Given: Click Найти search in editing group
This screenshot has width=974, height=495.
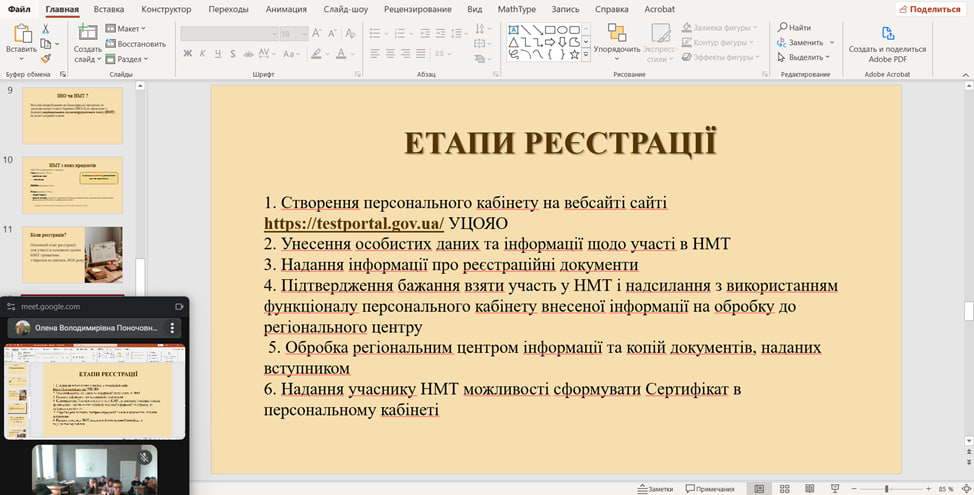Looking at the screenshot, I should pyautogui.click(x=794, y=28).
